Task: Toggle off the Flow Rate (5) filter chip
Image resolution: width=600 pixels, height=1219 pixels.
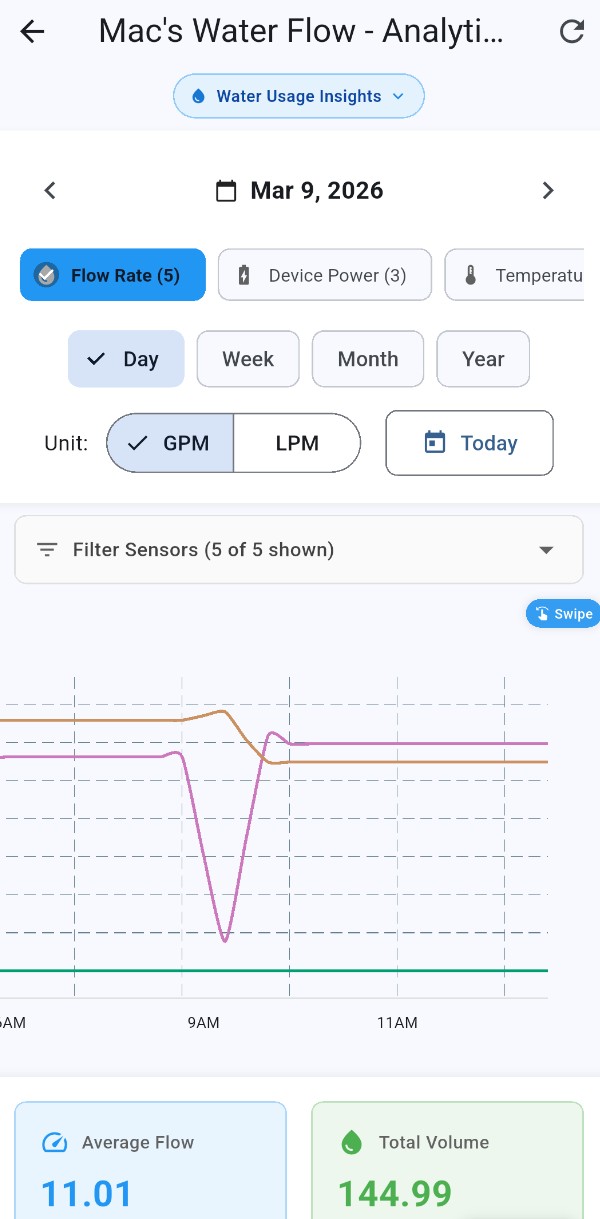Action: (112, 274)
